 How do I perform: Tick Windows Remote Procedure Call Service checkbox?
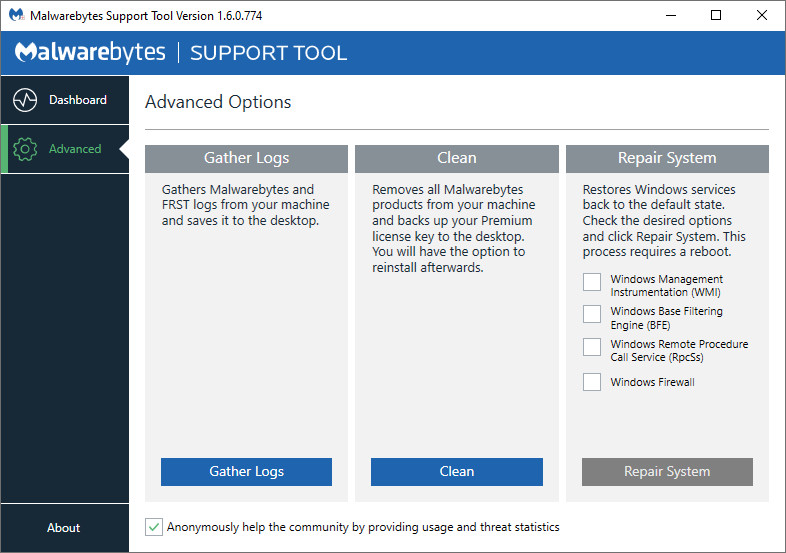point(592,347)
